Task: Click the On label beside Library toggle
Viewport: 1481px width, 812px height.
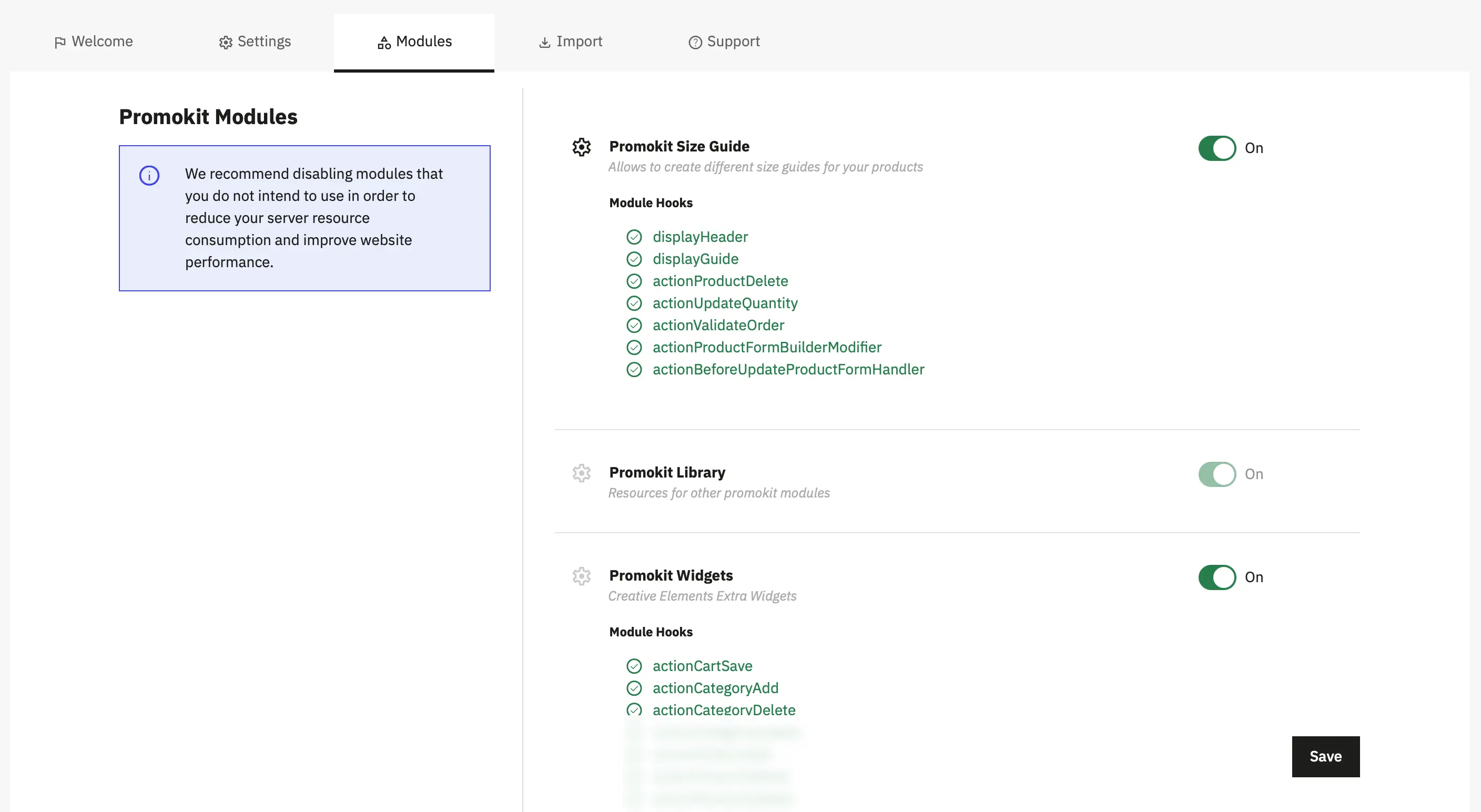Action: [1254, 474]
